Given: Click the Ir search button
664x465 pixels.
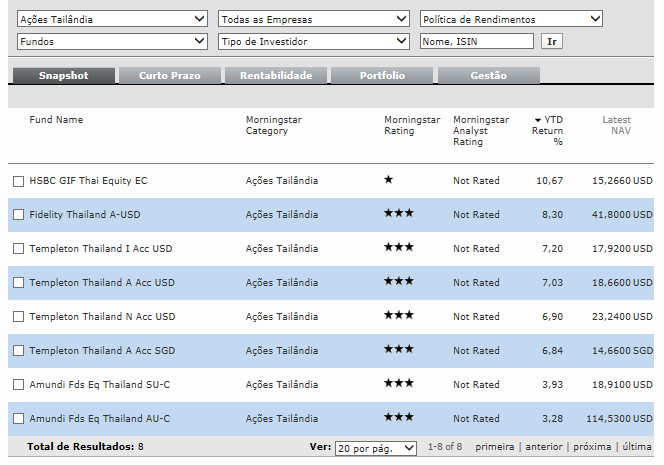Looking at the screenshot, I should coord(552,42).
